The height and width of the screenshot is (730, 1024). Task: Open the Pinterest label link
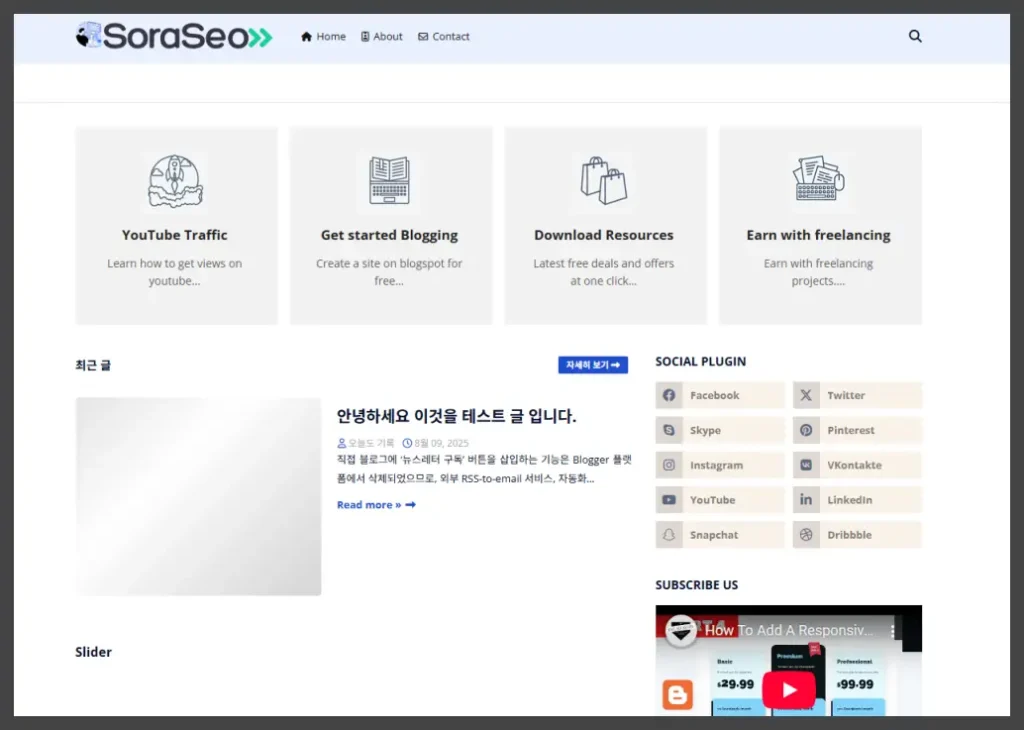[x=850, y=430]
